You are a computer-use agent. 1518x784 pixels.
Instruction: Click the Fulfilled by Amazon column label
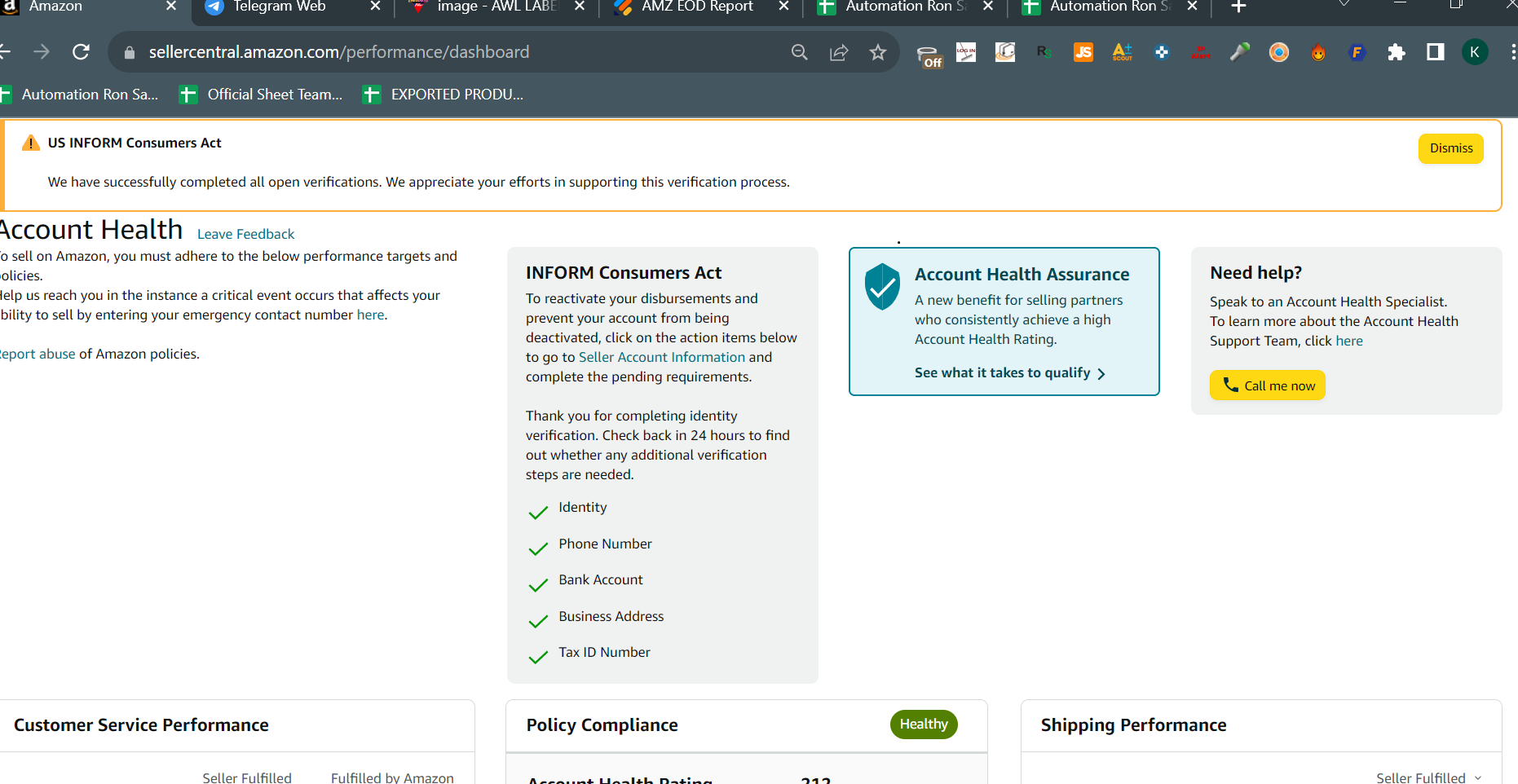392,777
